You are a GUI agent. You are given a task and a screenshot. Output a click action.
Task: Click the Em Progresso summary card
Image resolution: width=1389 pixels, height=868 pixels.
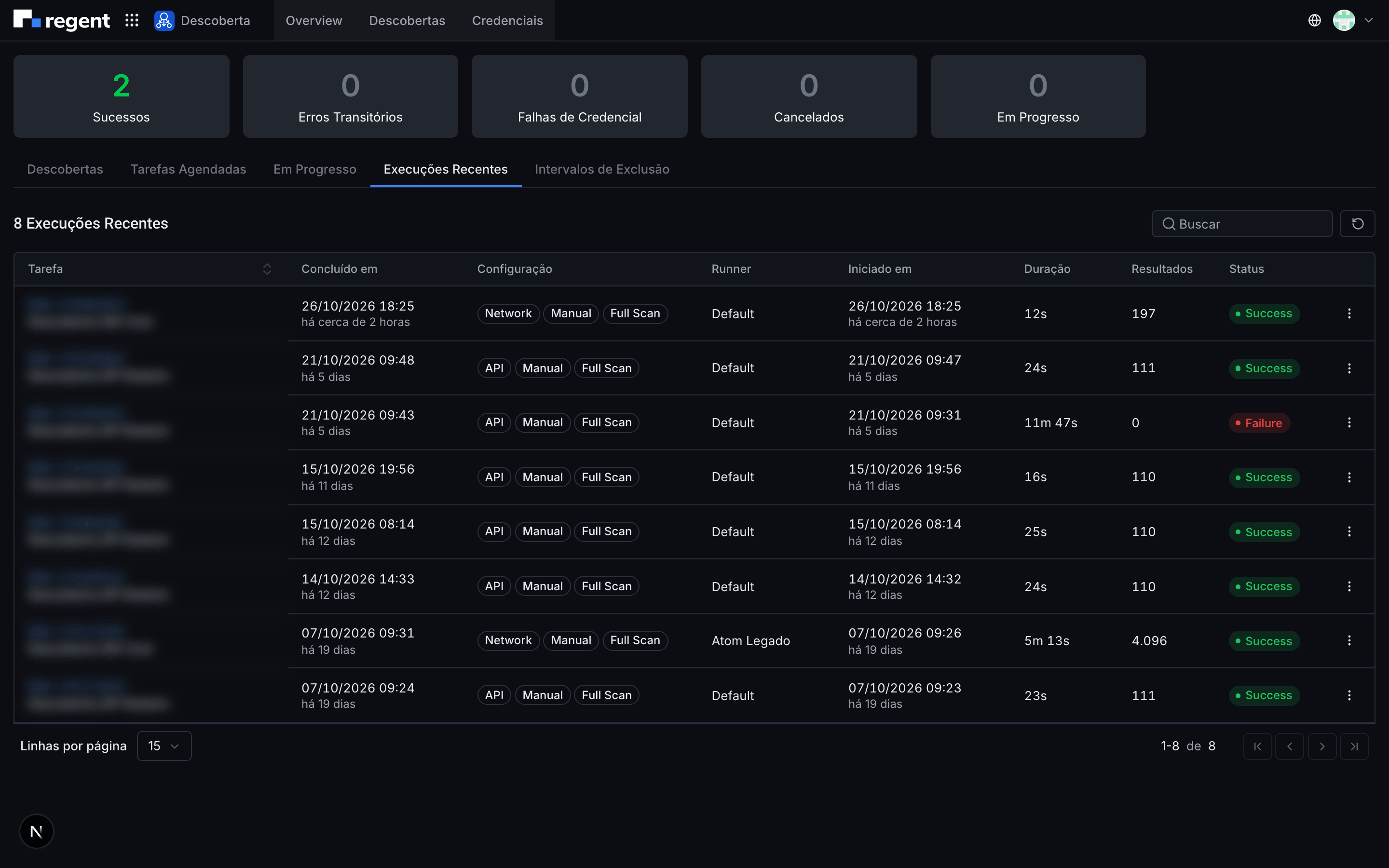click(x=1038, y=96)
